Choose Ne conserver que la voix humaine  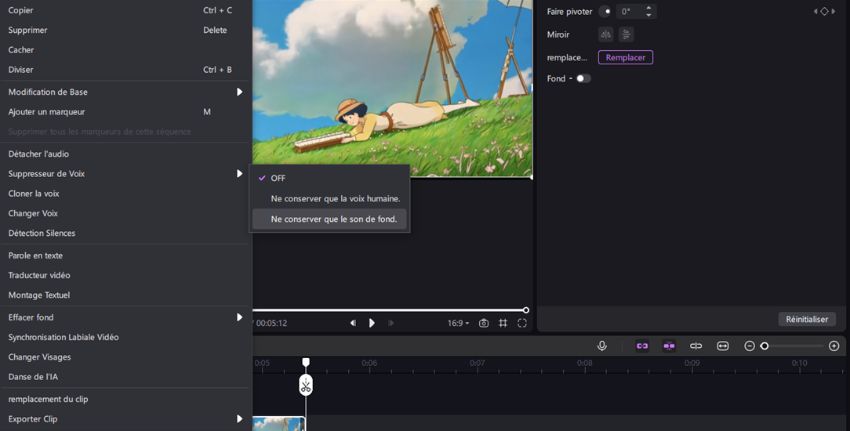click(x=335, y=198)
